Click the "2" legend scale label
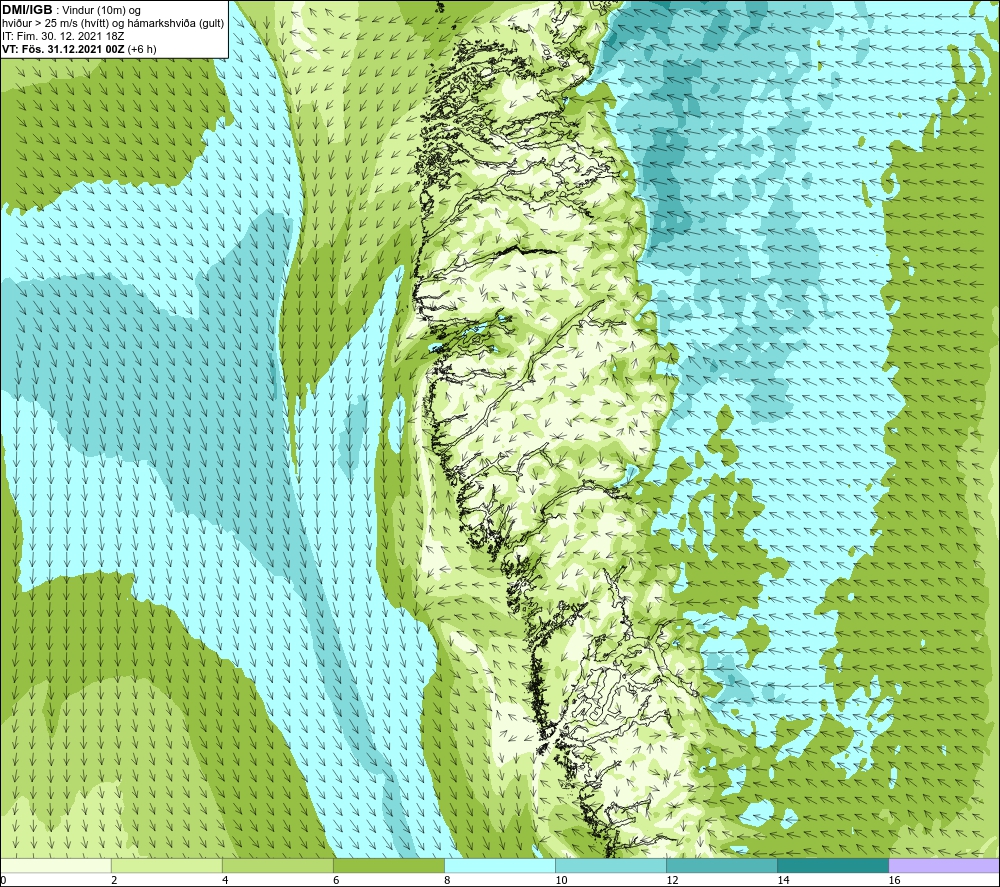 click(x=114, y=880)
